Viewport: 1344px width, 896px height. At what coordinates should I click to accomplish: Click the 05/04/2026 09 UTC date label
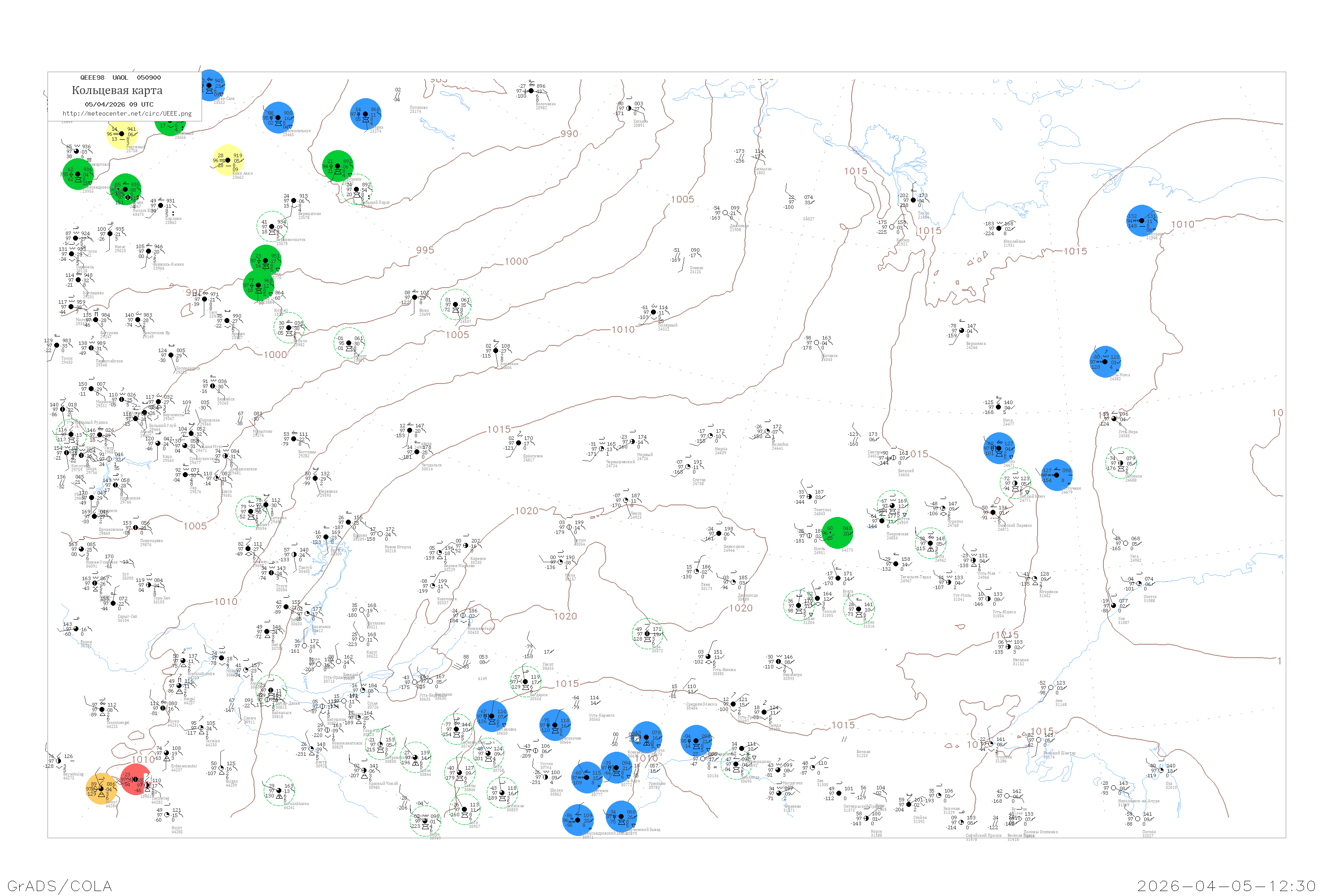point(119,104)
